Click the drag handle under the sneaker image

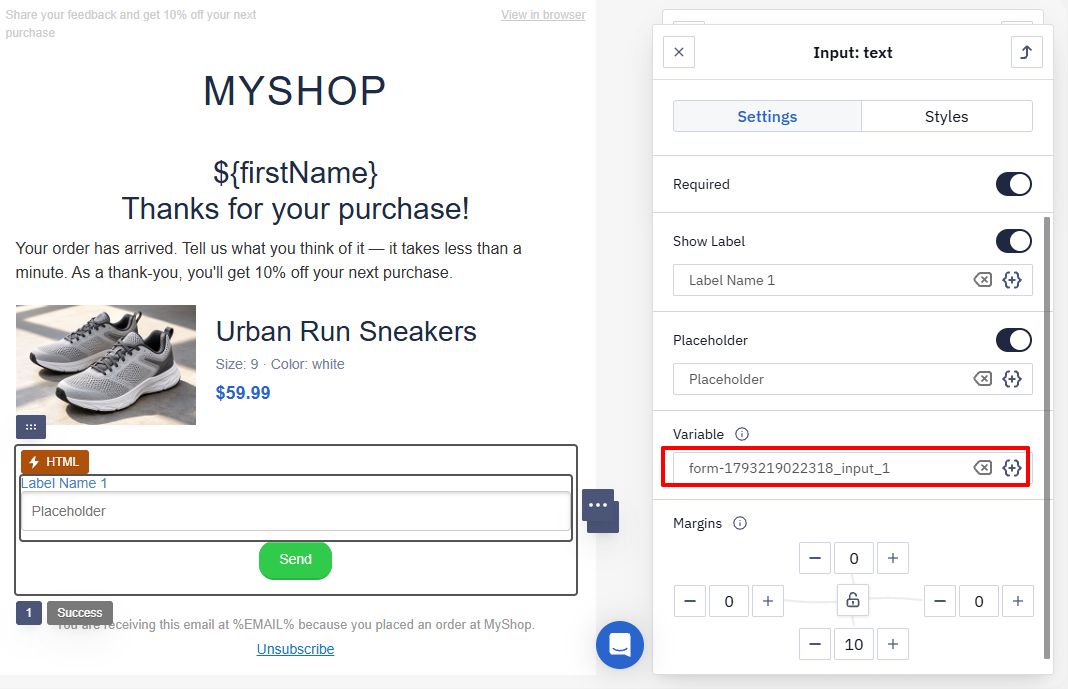coord(31,427)
